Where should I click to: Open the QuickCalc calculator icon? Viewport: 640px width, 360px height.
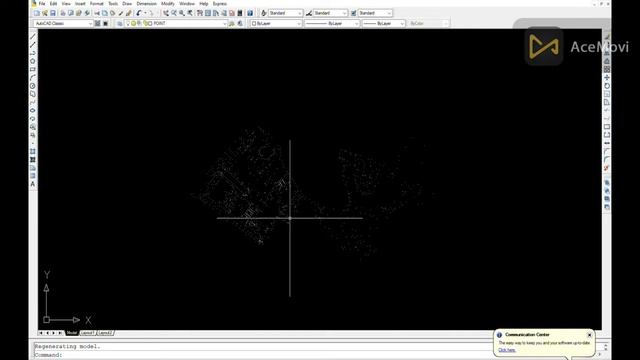(x=240, y=13)
